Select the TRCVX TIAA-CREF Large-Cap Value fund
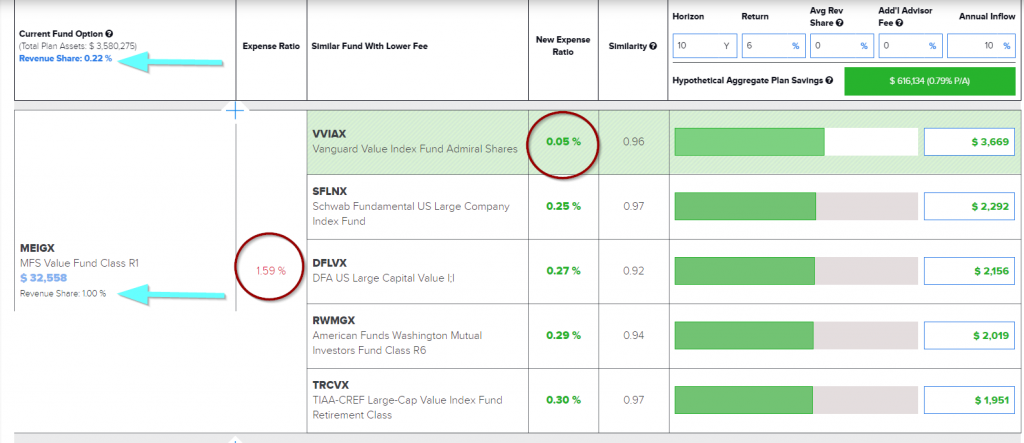This screenshot has width=1024, height=443. click(x=416, y=400)
